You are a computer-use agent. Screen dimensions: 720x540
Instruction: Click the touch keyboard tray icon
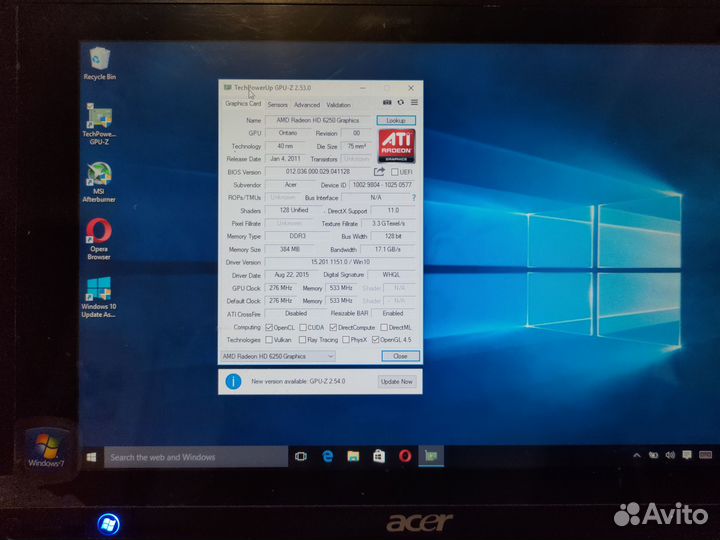point(705,455)
